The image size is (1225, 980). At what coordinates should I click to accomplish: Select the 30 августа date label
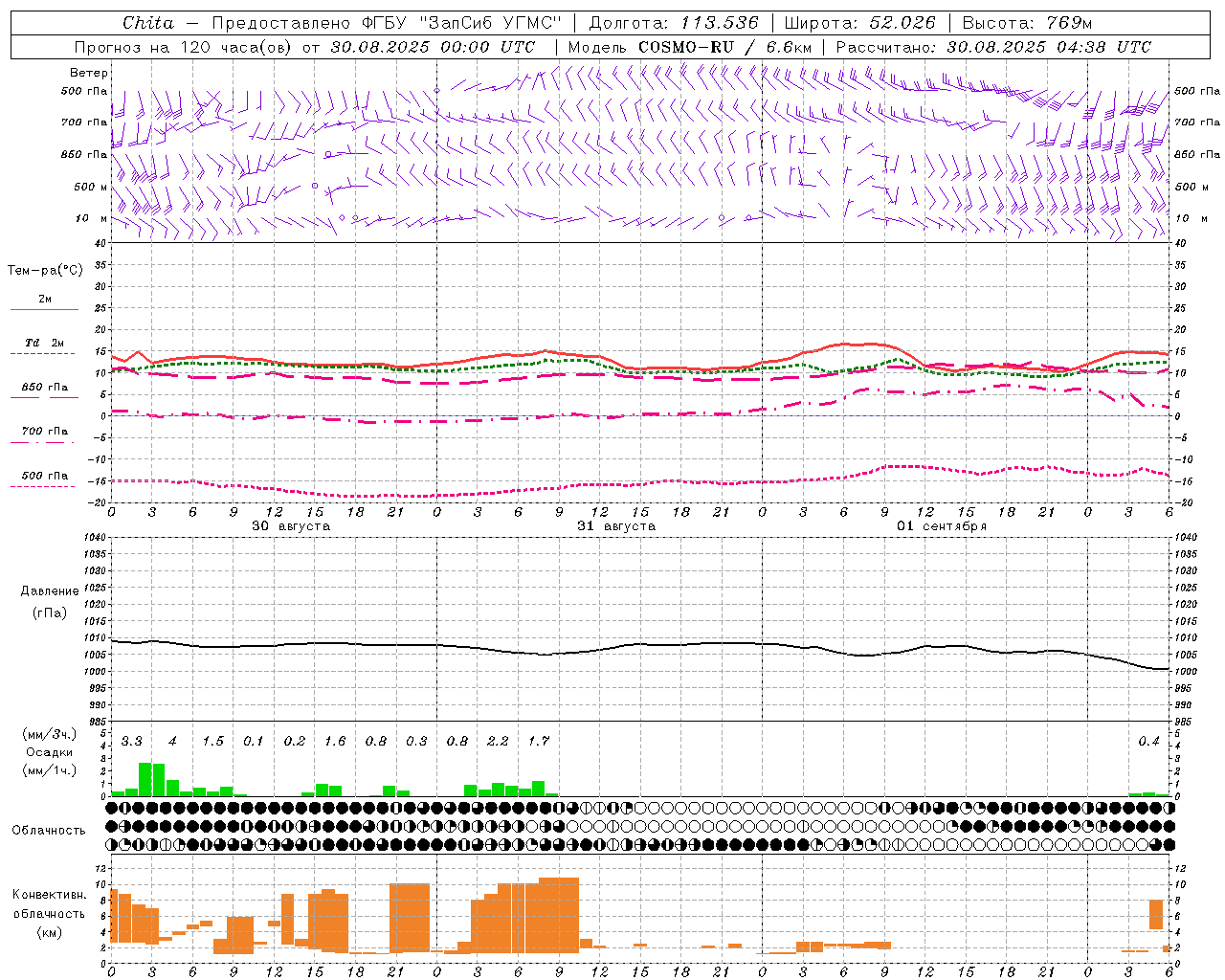point(291,526)
